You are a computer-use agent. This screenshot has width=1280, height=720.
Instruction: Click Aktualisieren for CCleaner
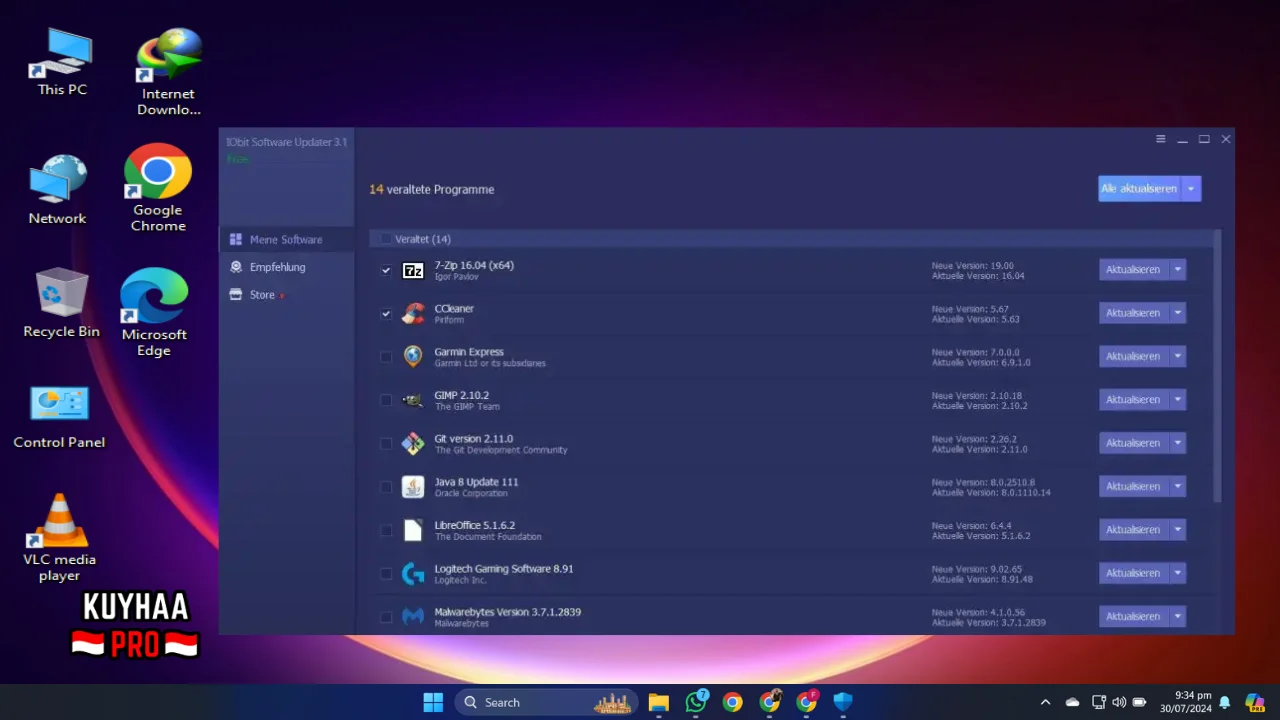(1134, 313)
